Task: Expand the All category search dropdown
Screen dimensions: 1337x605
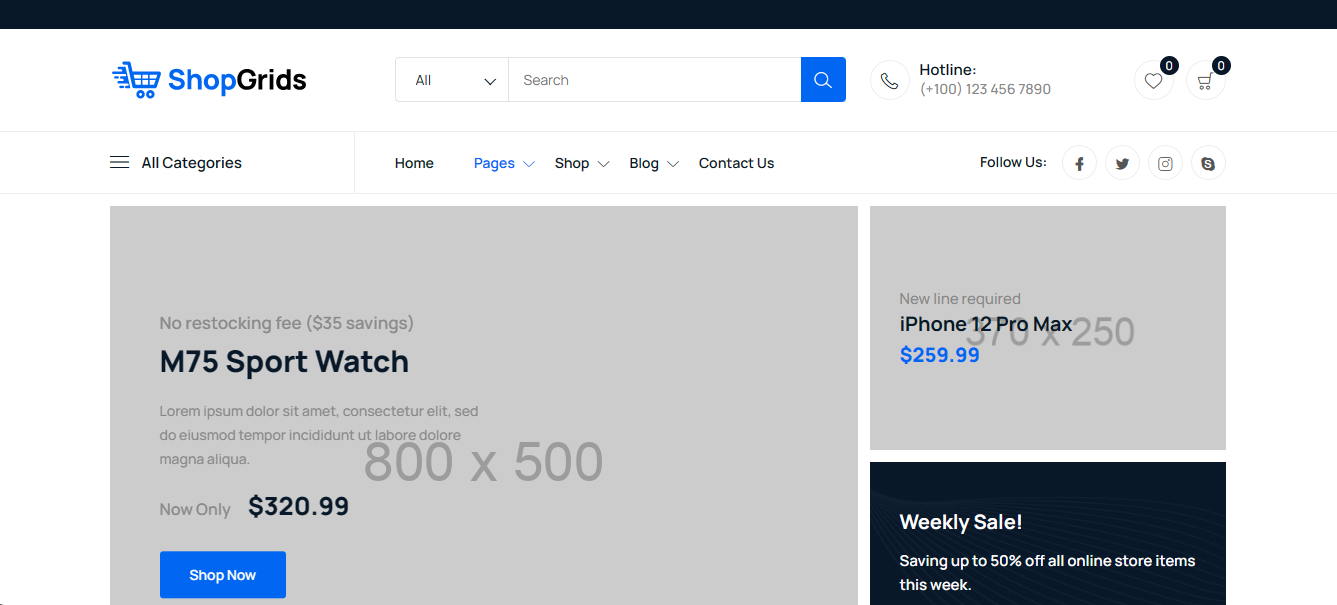Action: coord(453,80)
